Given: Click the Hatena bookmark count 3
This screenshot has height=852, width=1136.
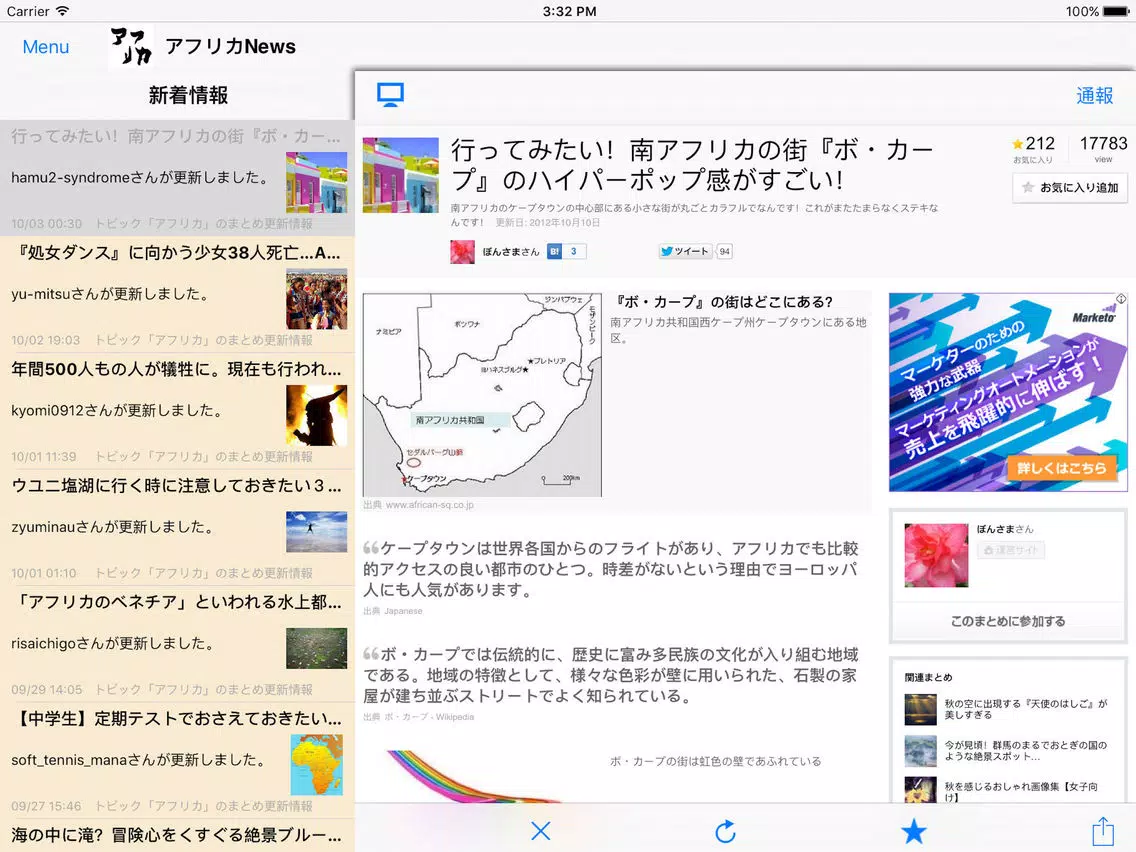Looking at the screenshot, I should [x=574, y=251].
